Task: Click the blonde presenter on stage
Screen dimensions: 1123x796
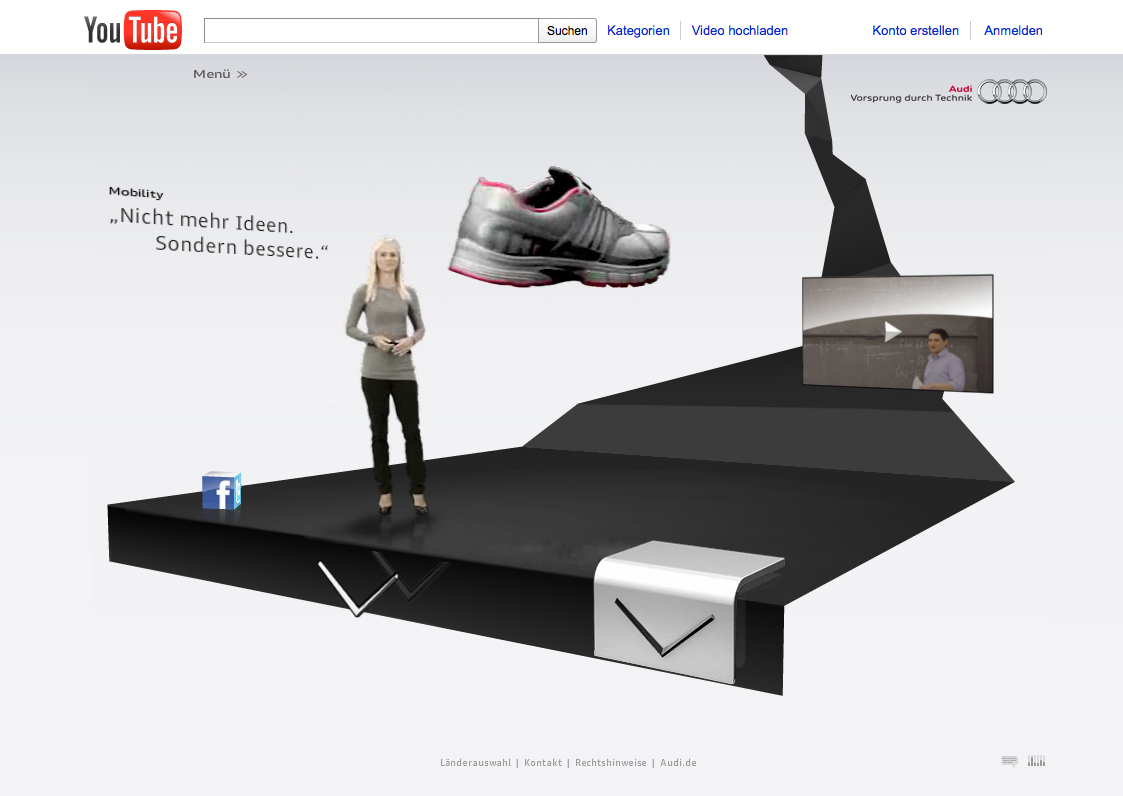Action: point(387,375)
